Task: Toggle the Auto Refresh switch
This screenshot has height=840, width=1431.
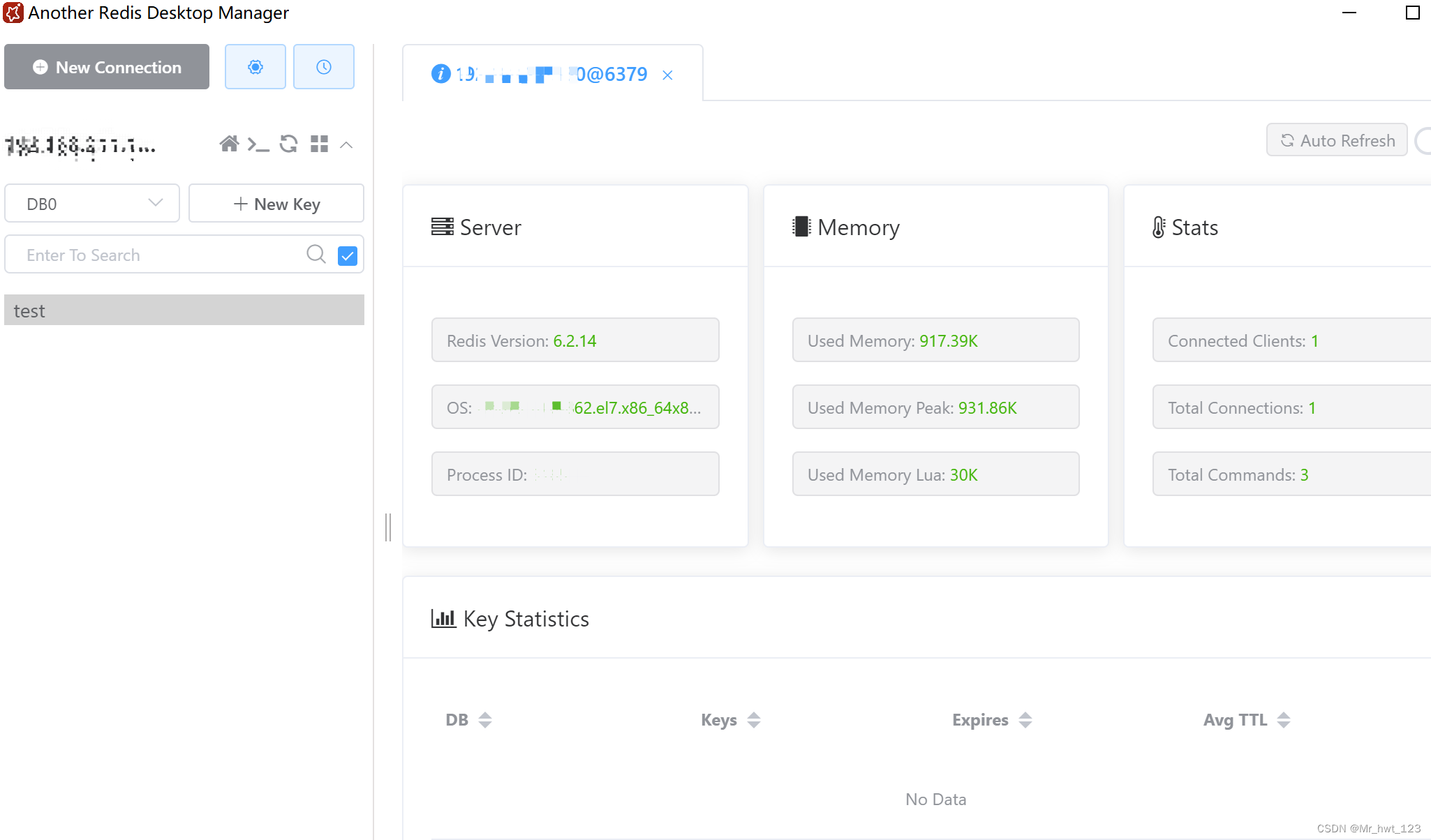Action: 1423,140
